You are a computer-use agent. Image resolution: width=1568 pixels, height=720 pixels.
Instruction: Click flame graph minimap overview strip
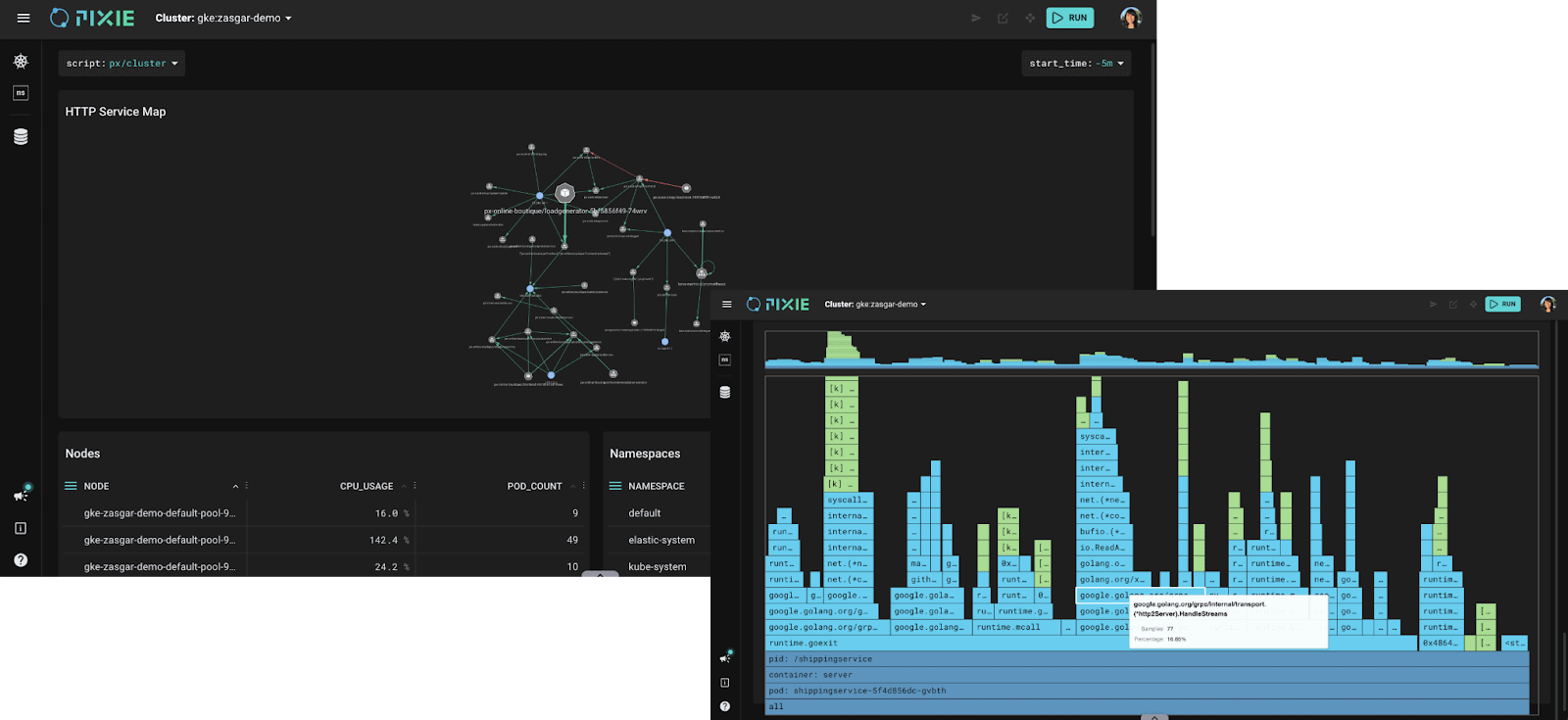(1151, 350)
